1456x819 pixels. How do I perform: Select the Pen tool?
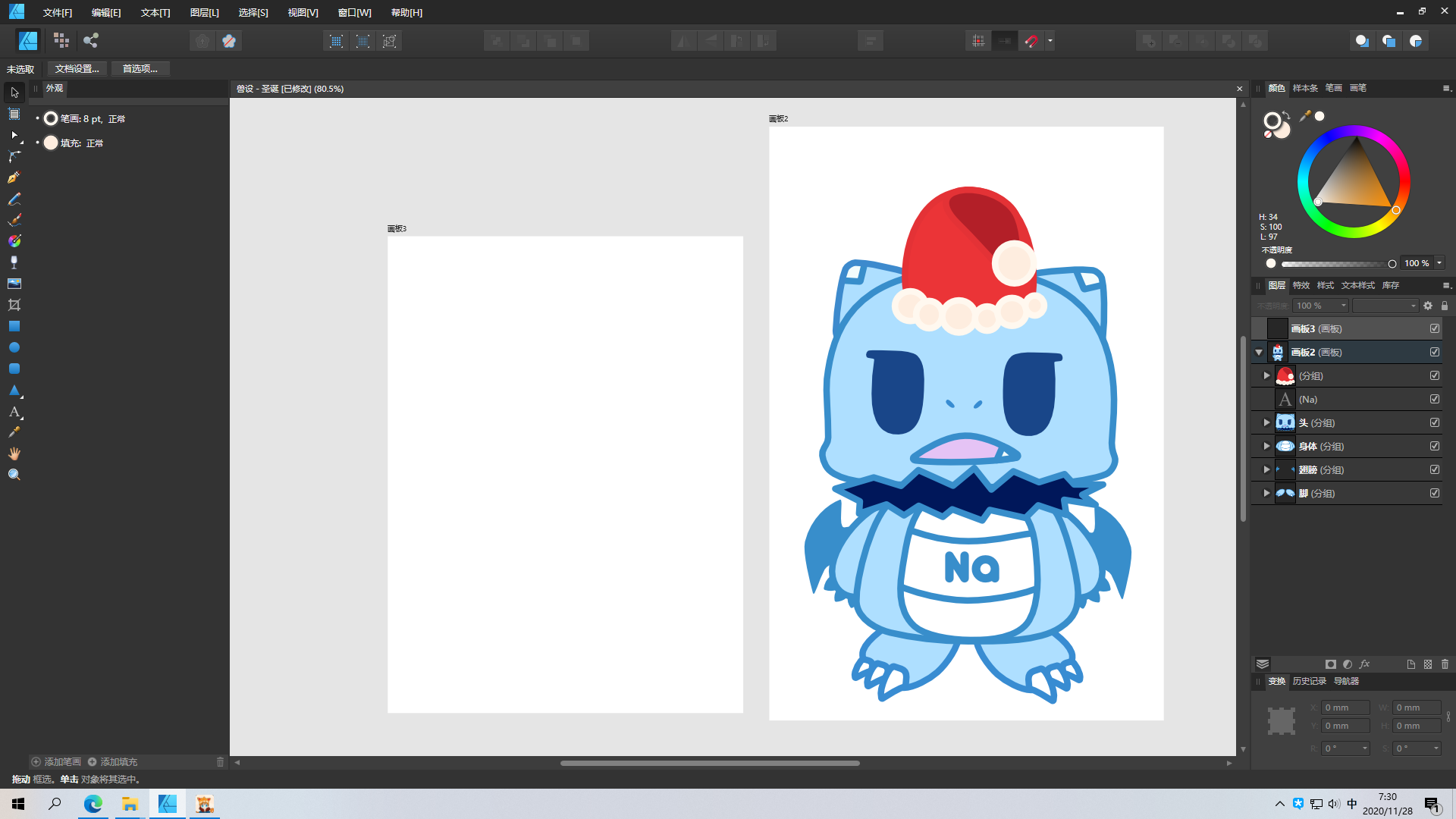(14, 177)
